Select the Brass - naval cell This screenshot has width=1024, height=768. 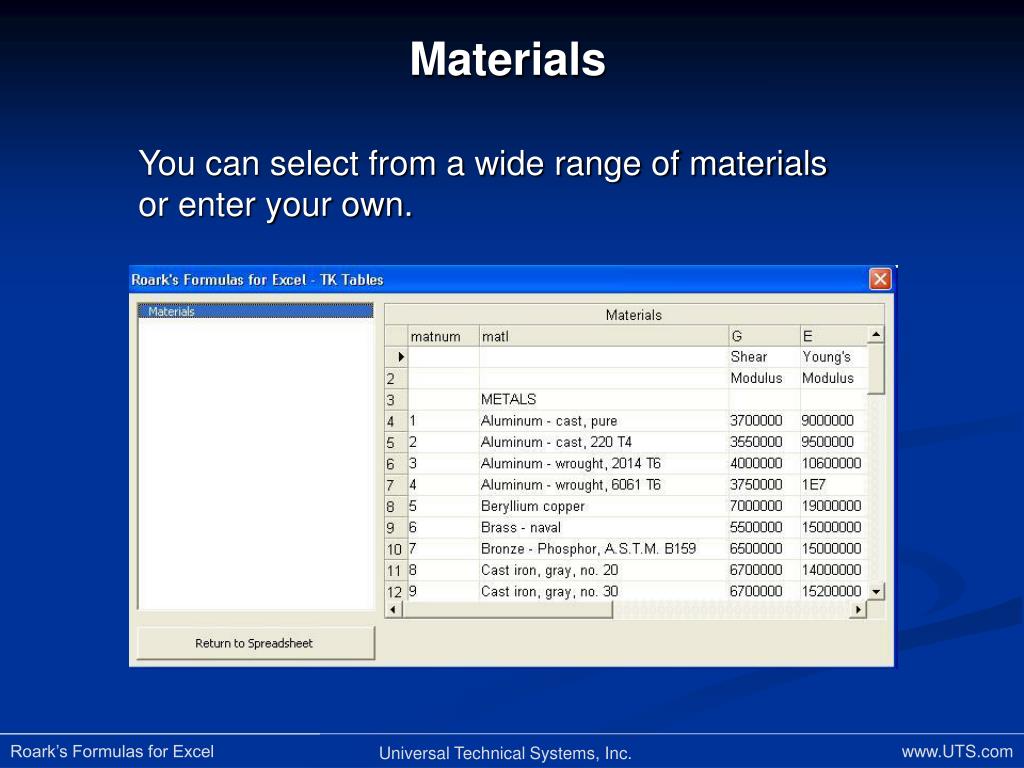coord(603,527)
